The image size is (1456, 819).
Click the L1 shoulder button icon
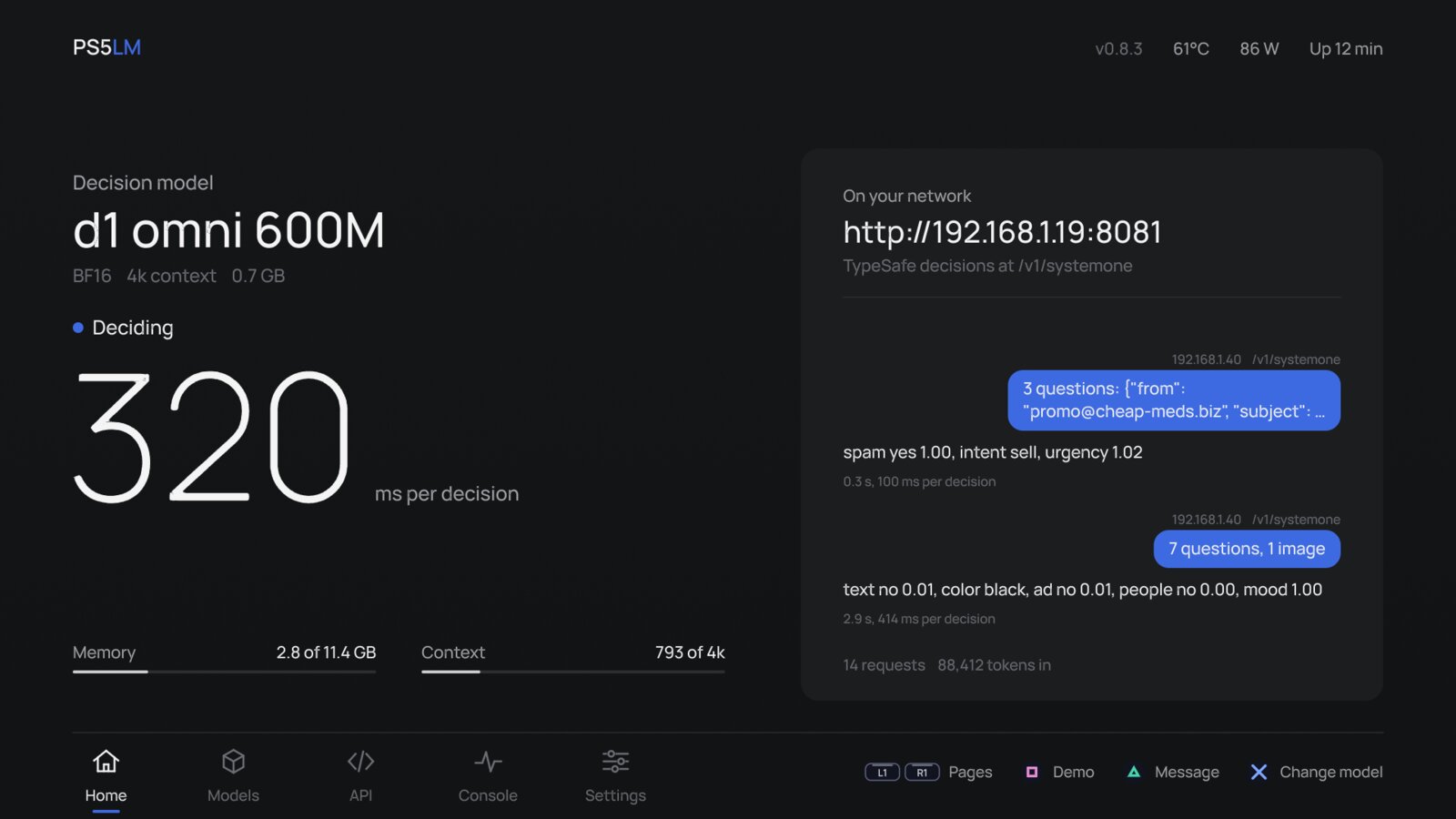(x=882, y=772)
